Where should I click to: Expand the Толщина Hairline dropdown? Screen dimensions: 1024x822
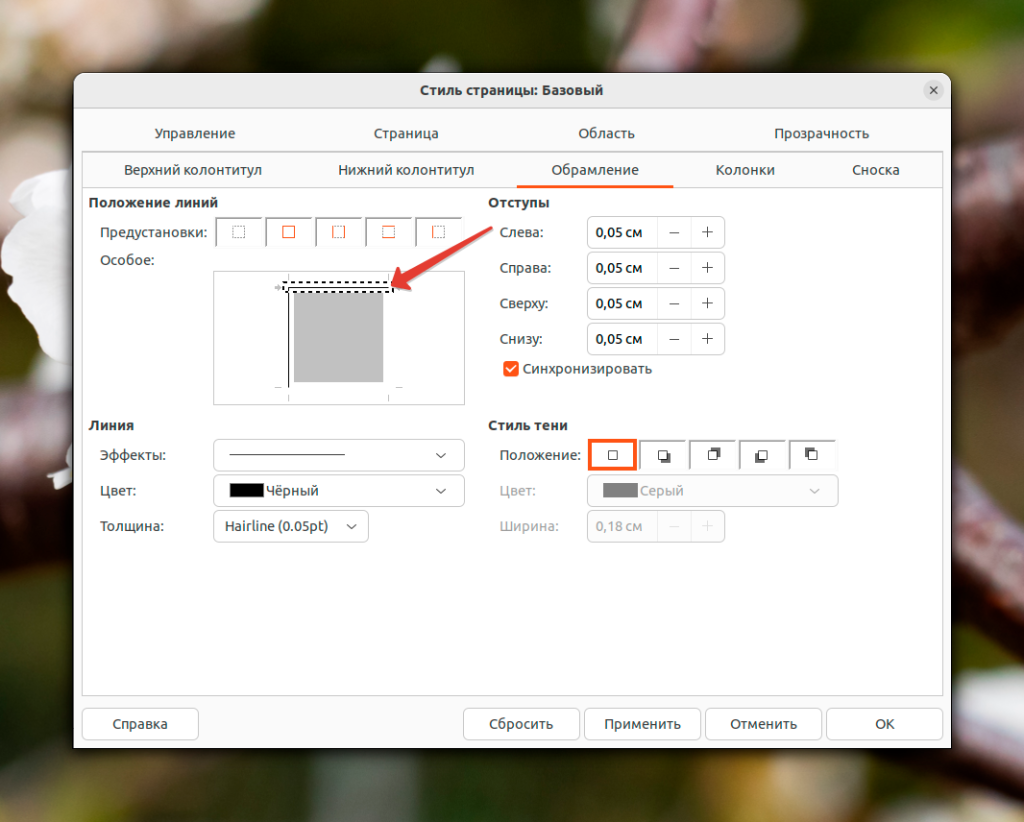pos(291,526)
